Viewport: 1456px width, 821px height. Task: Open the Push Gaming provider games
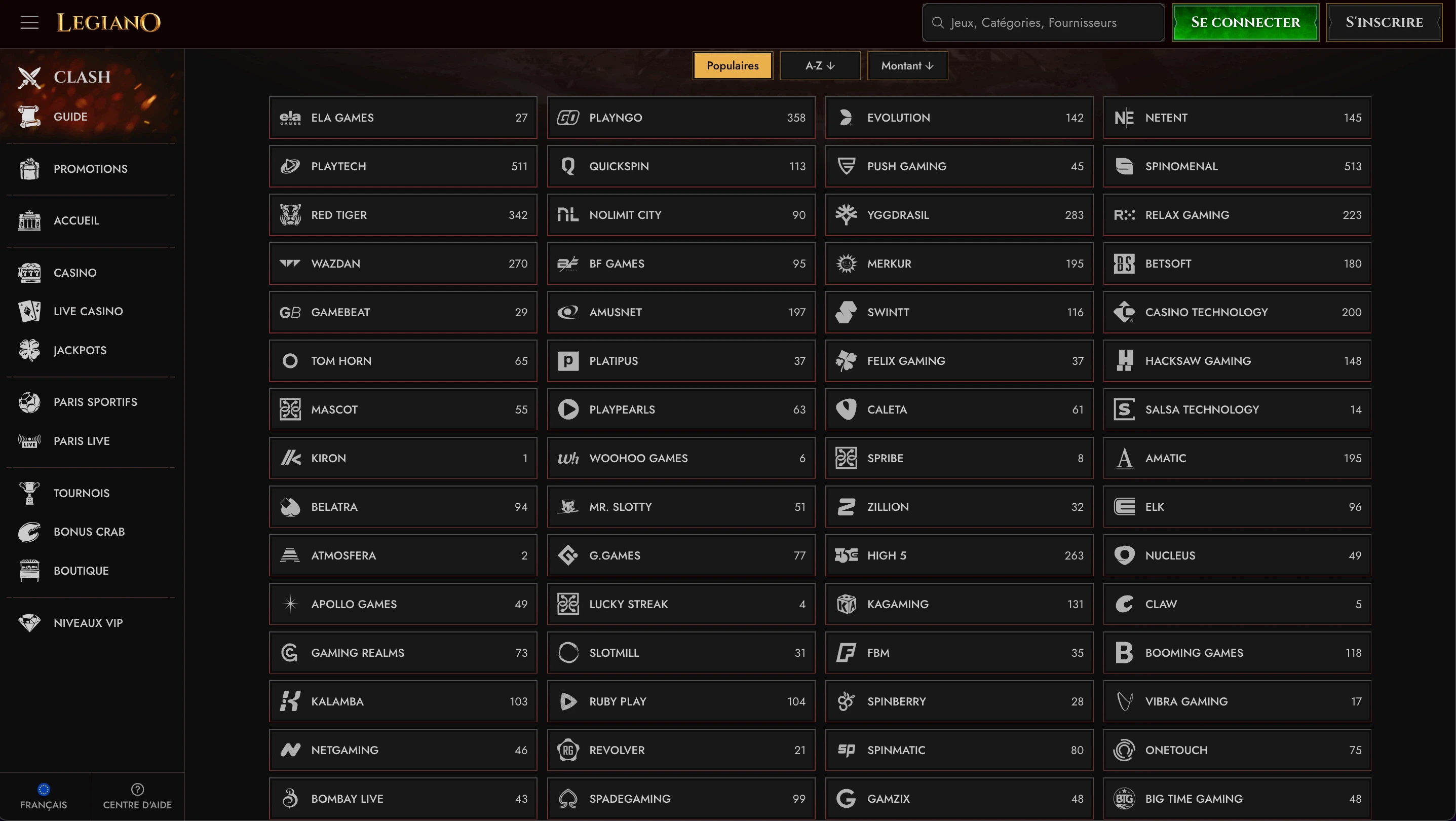[959, 166]
